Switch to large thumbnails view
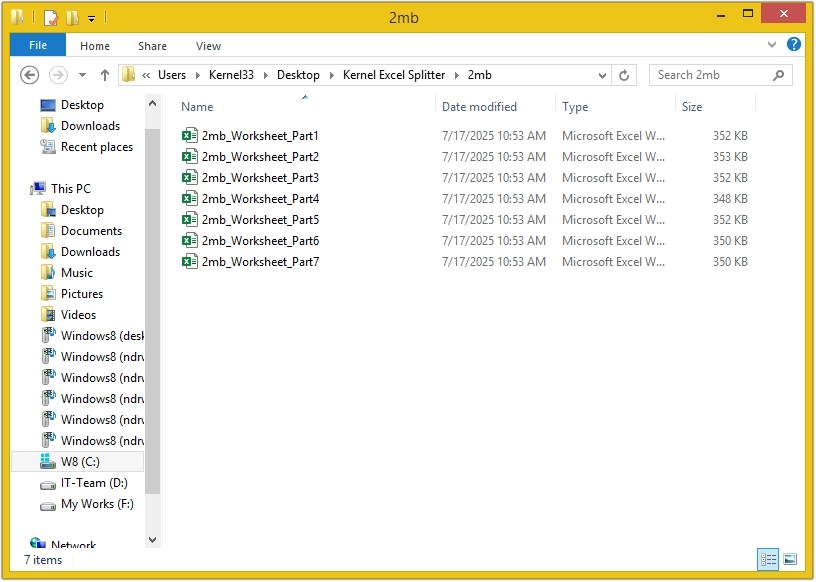Viewport: 816px width, 582px height. click(791, 560)
